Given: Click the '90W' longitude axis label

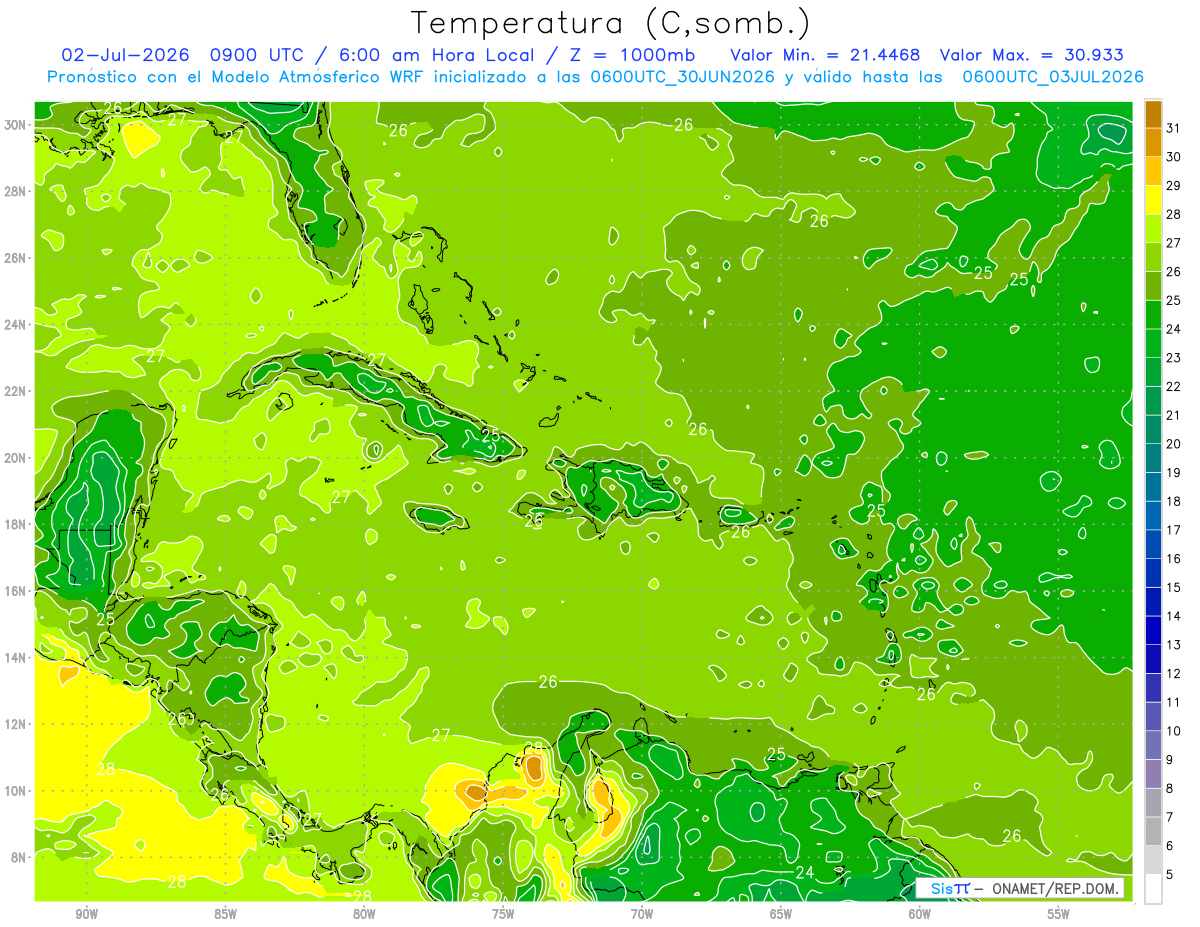Looking at the screenshot, I should click(86, 914).
